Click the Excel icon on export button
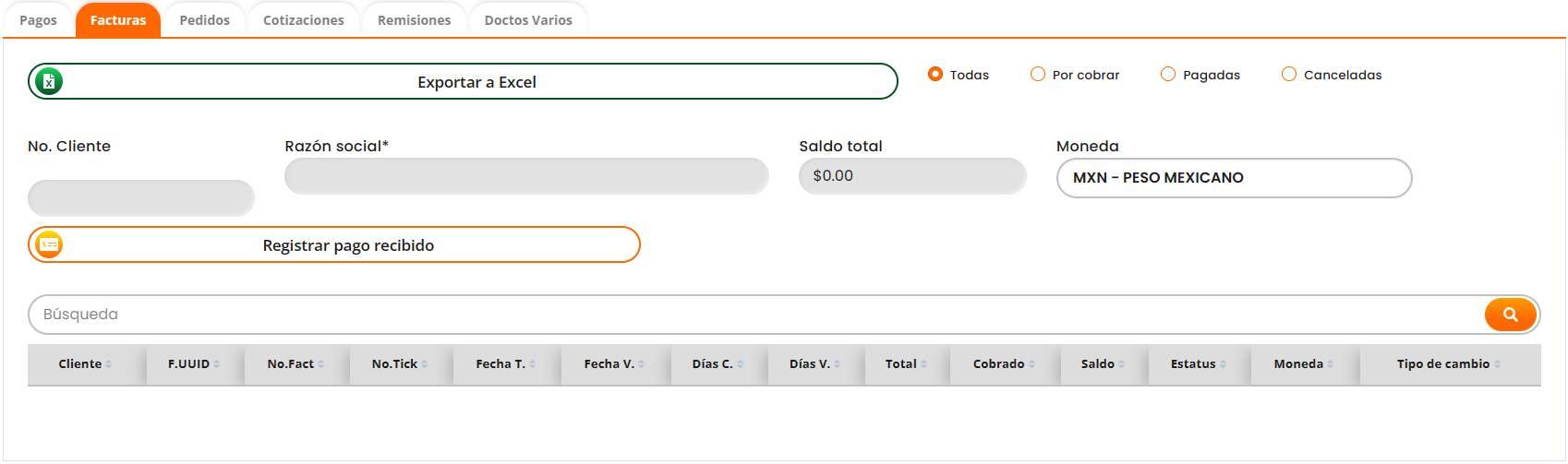Viewport: 1568px width, 464px height. click(x=49, y=82)
